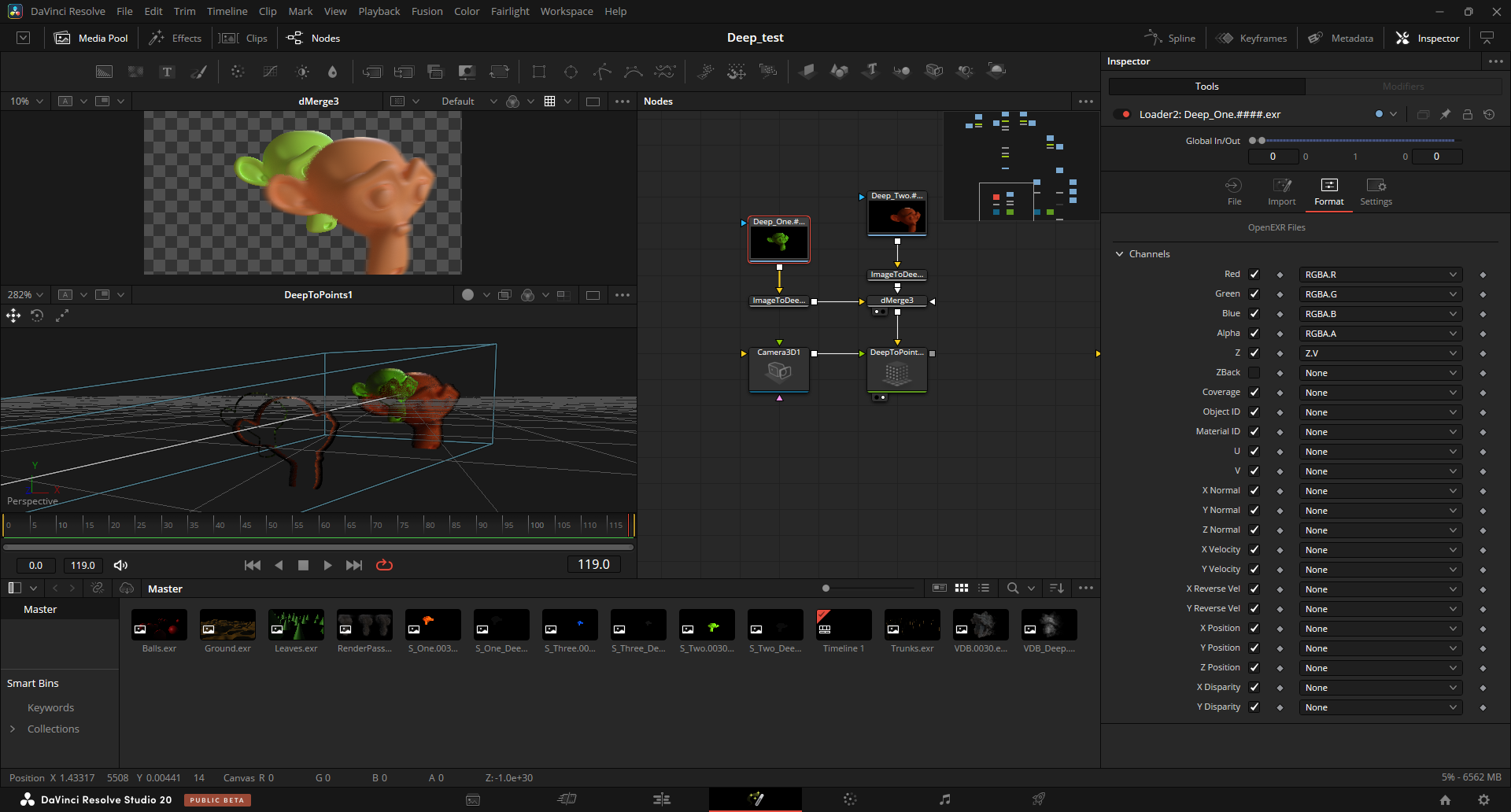Open the Fusion page icon
Image resolution: width=1511 pixels, height=812 pixels.
[x=755, y=799]
